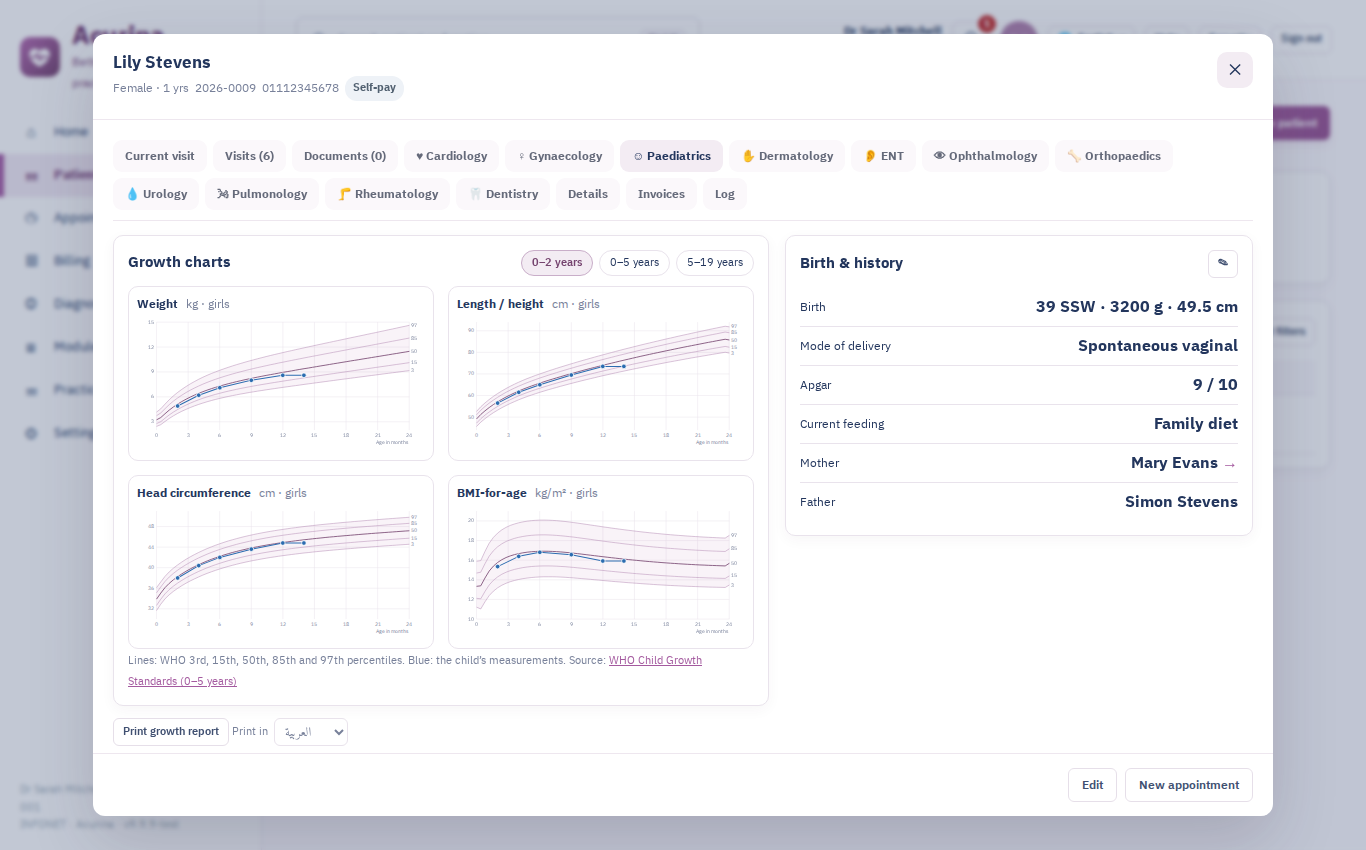Close the Lily Stevens patient dialog

click(x=1235, y=70)
